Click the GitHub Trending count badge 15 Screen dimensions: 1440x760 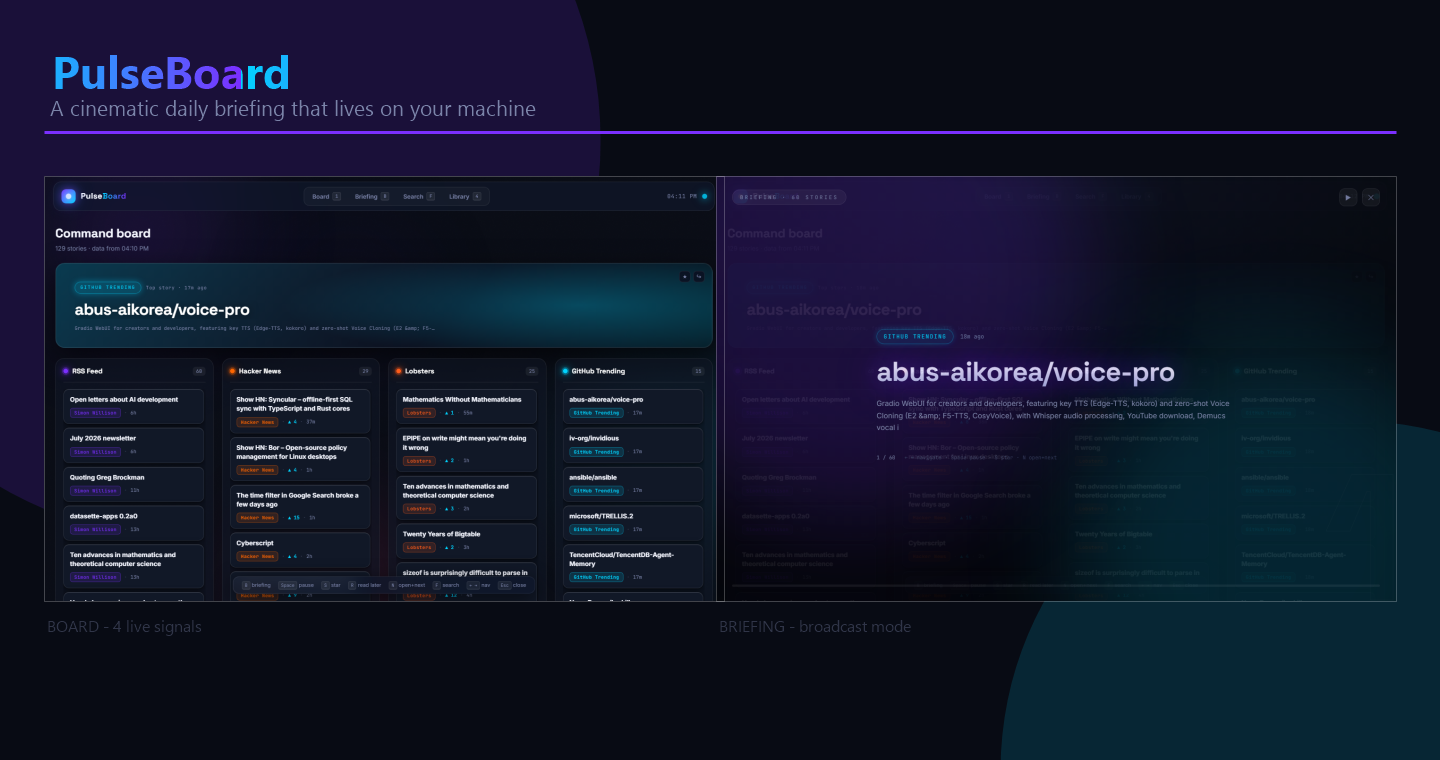pos(698,371)
